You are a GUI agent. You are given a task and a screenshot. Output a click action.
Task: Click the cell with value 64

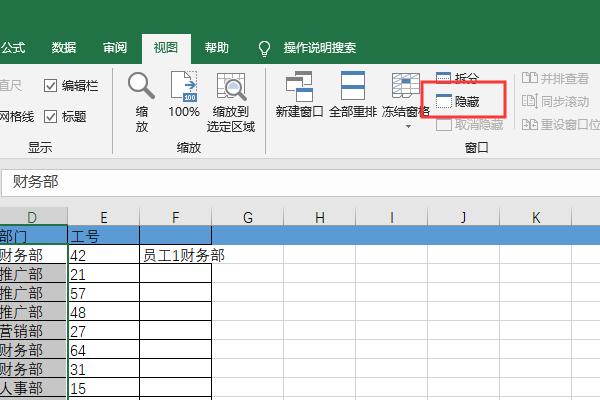point(103,350)
